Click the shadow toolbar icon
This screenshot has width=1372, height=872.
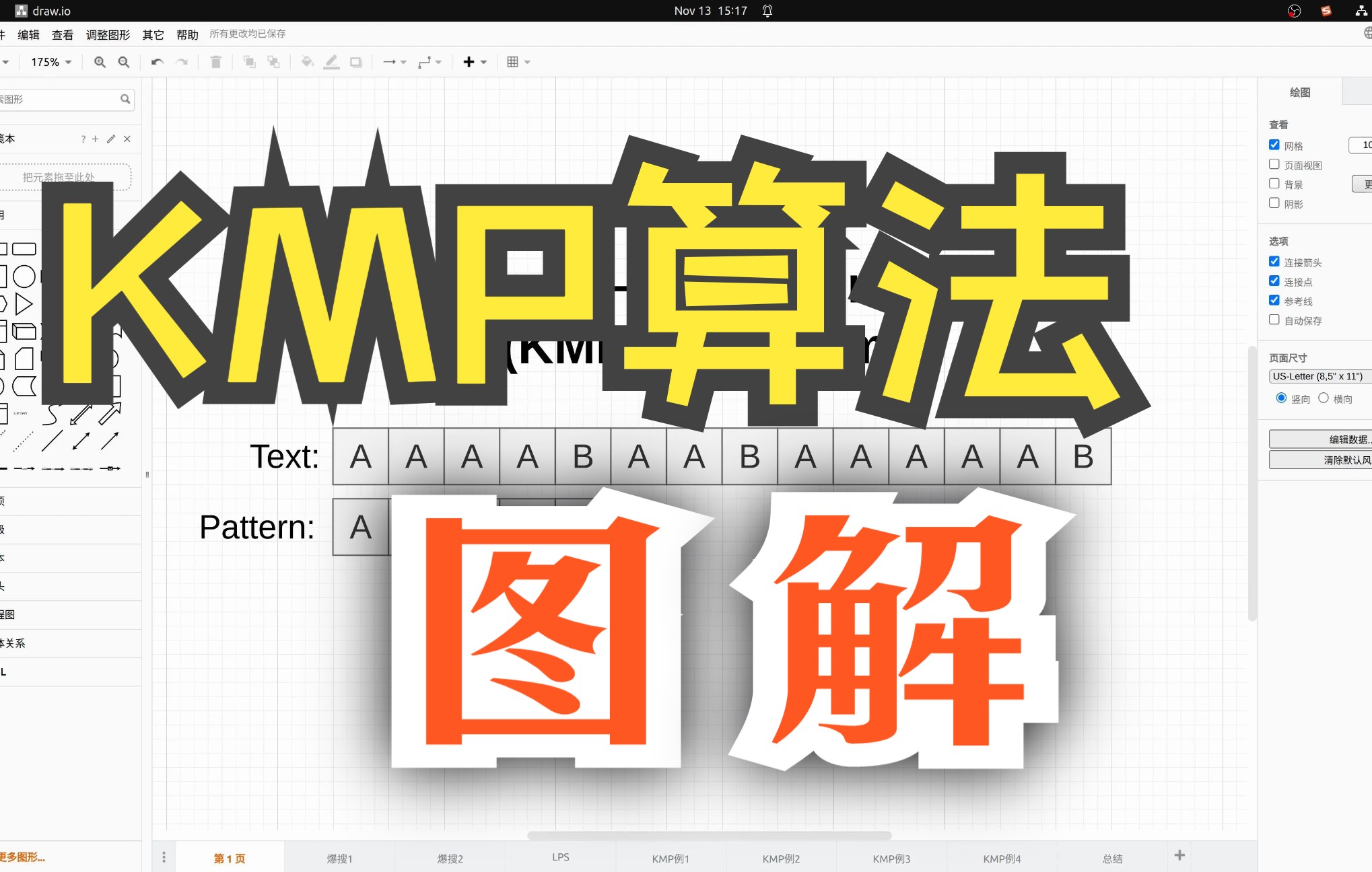356,62
